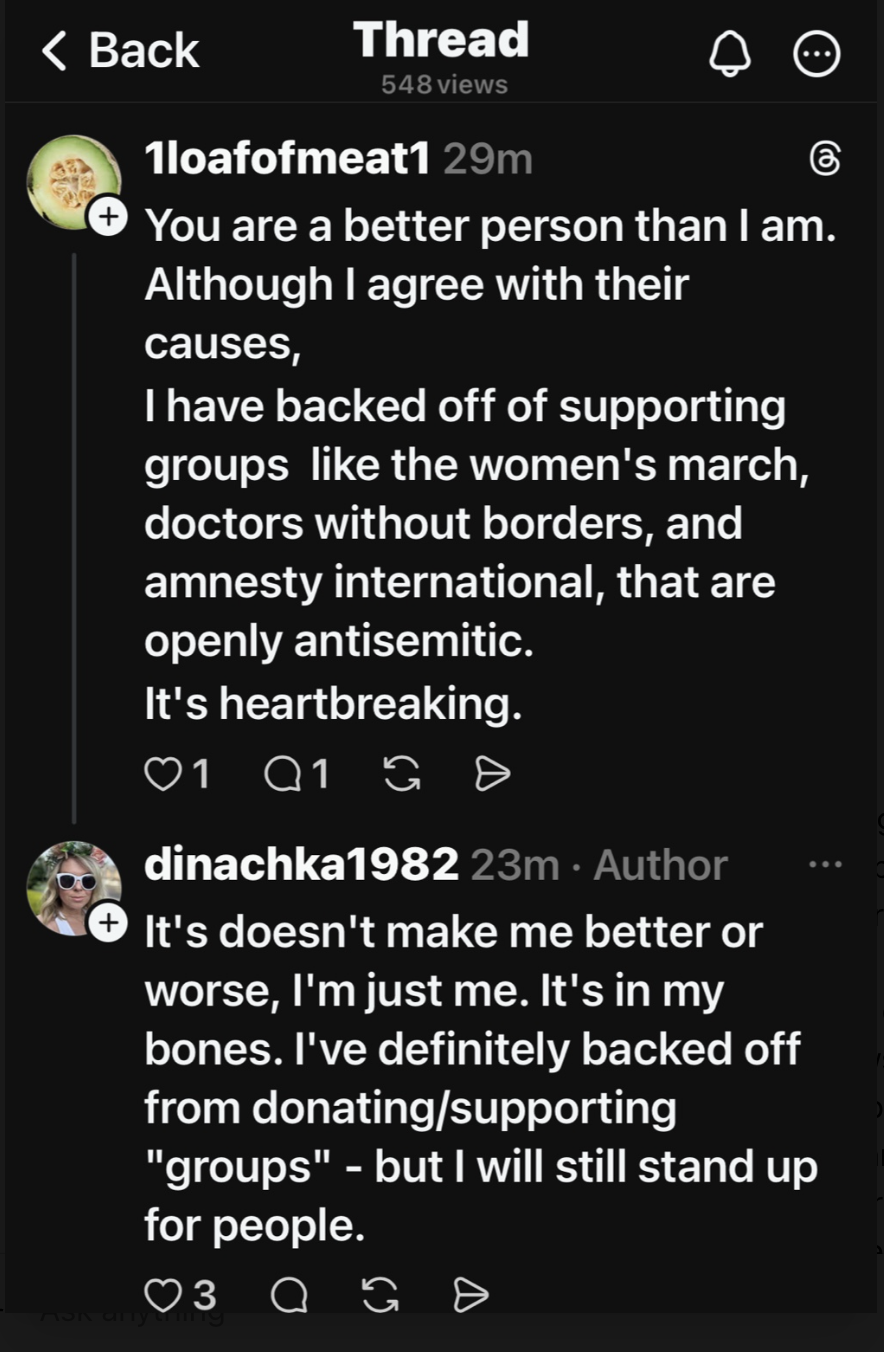Image resolution: width=884 pixels, height=1352 pixels.
Task: Tap the Back arrow button
Action: (118, 52)
